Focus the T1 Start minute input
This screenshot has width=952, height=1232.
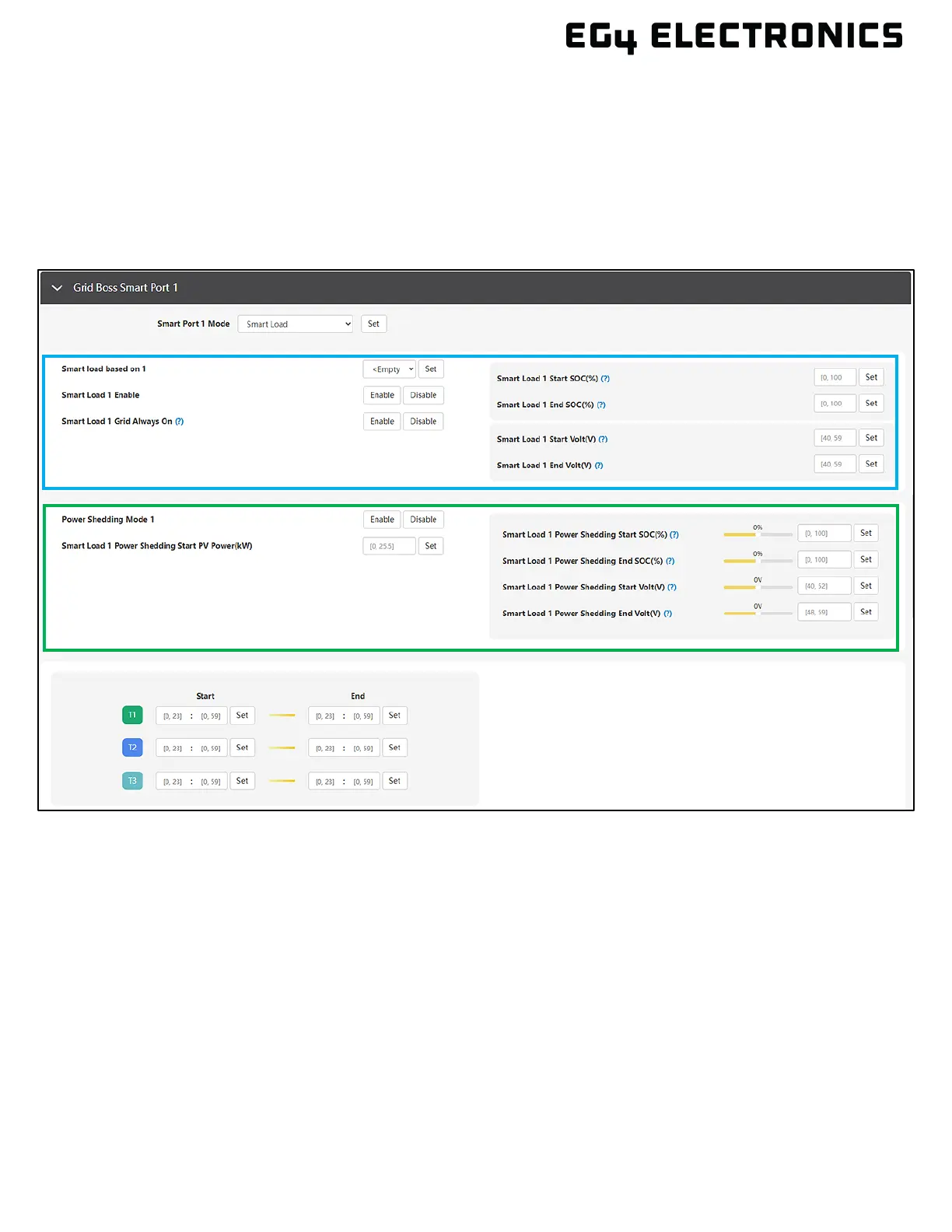click(211, 716)
